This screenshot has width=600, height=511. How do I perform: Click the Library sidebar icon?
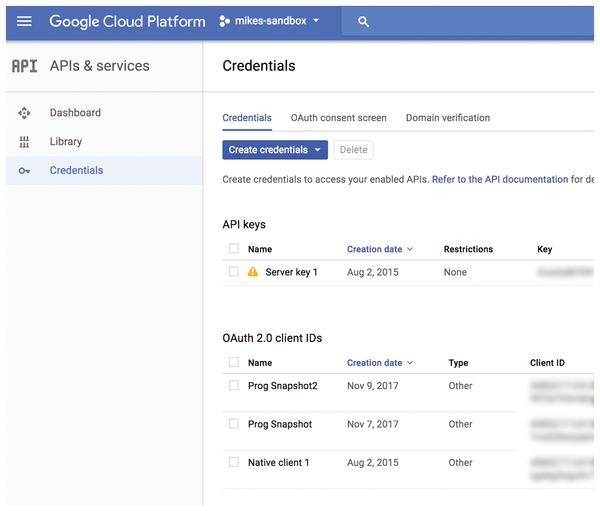pyautogui.click(x=24, y=142)
